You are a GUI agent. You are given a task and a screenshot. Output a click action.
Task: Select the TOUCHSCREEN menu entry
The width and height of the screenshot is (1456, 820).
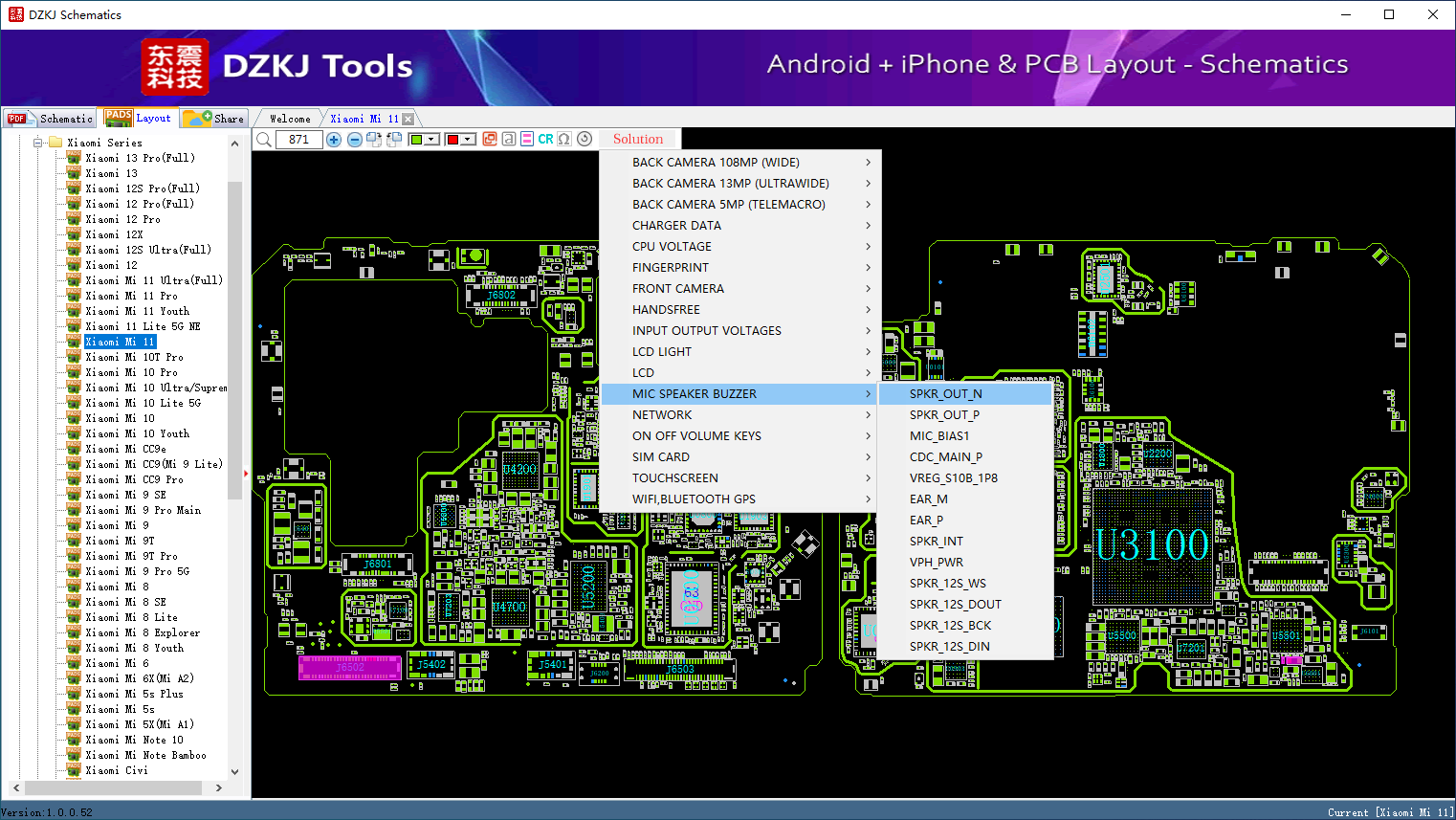[740, 478]
